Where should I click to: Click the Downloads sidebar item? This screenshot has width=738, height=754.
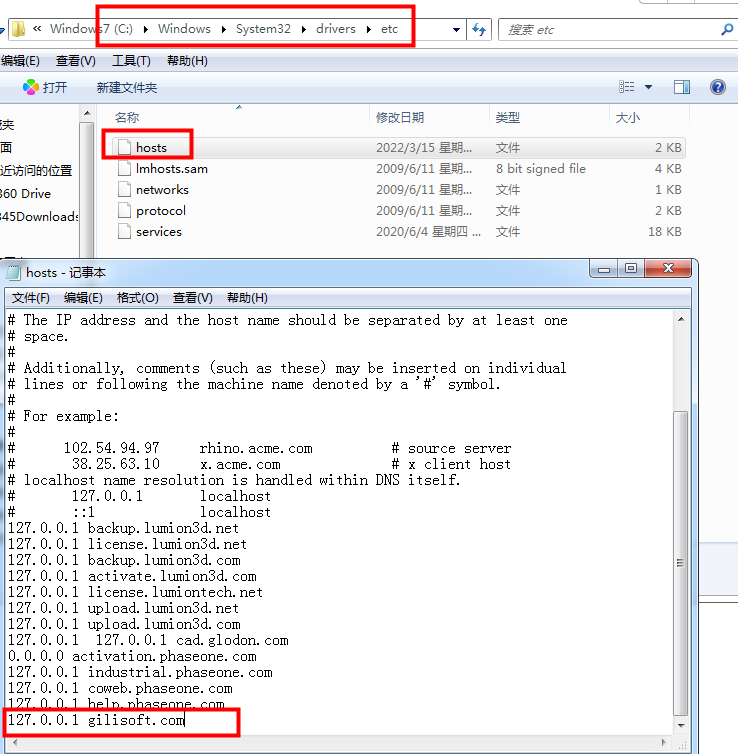point(39,217)
